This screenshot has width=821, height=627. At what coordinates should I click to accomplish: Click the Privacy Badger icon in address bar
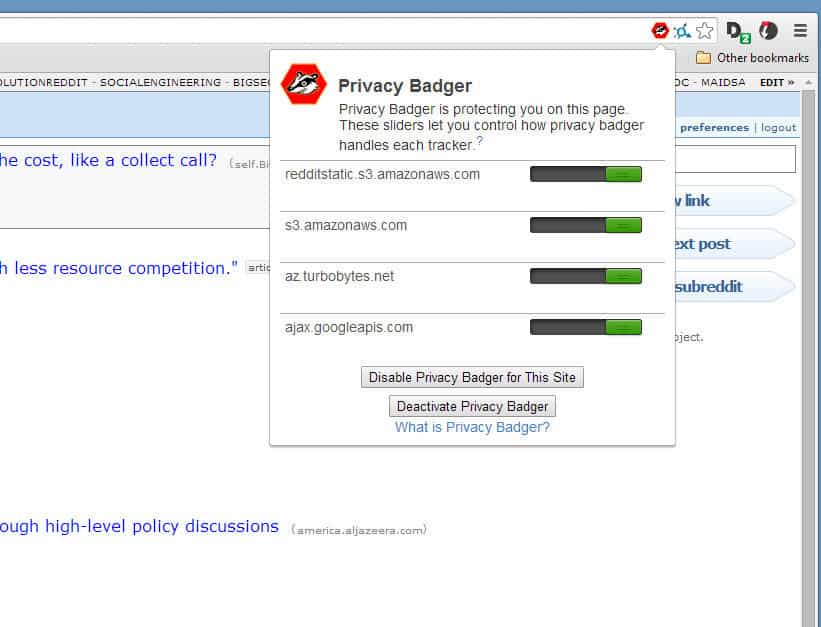(660, 31)
